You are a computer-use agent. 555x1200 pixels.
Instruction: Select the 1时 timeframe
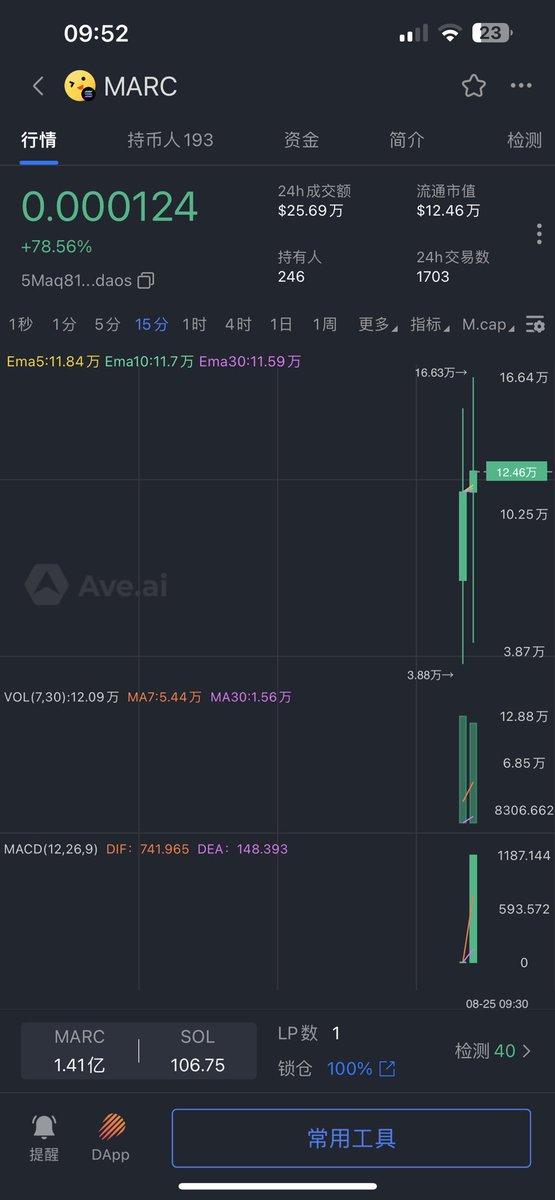pos(194,324)
